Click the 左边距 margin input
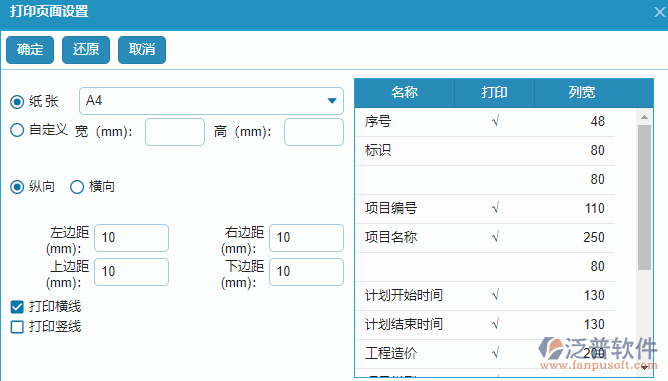This screenshot has height=381, width=668. 131,238
